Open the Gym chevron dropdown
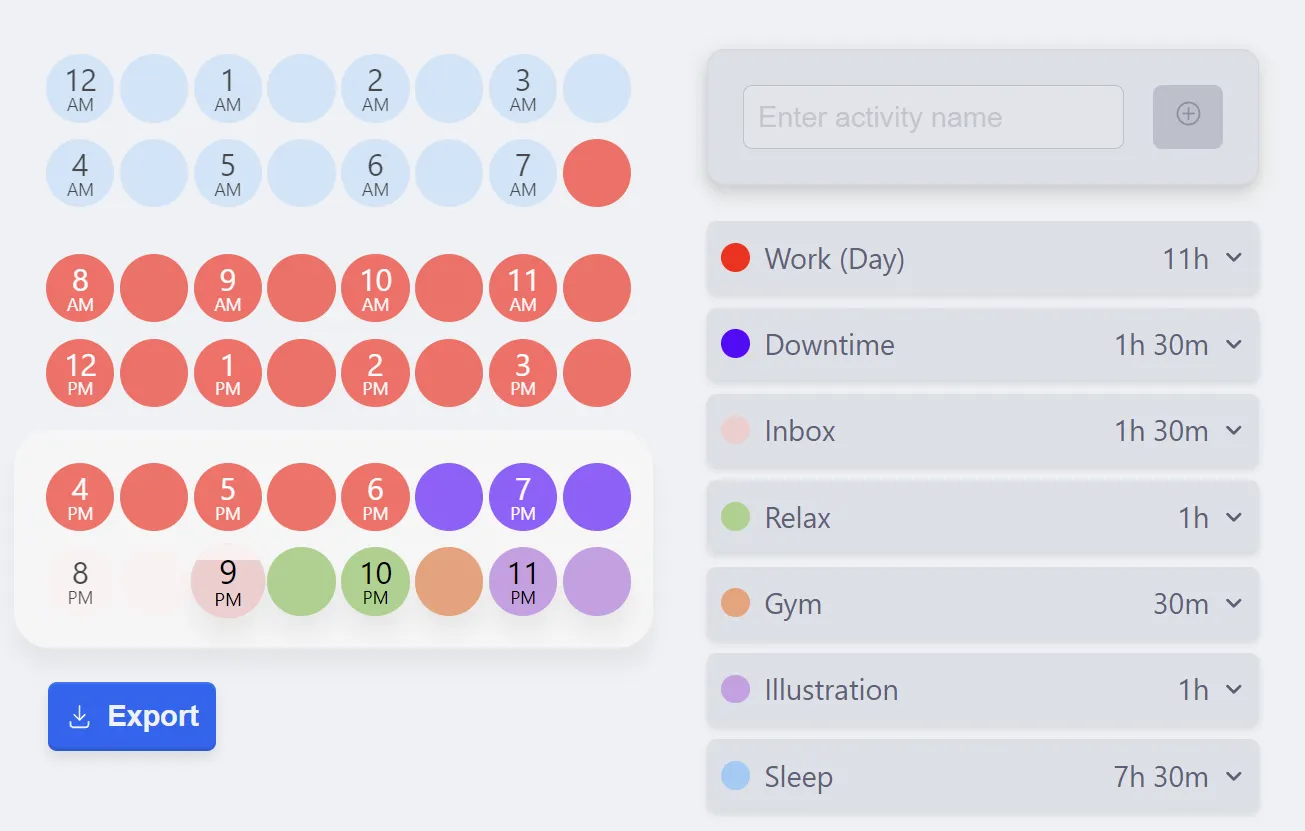 [x=1234, y=603]
